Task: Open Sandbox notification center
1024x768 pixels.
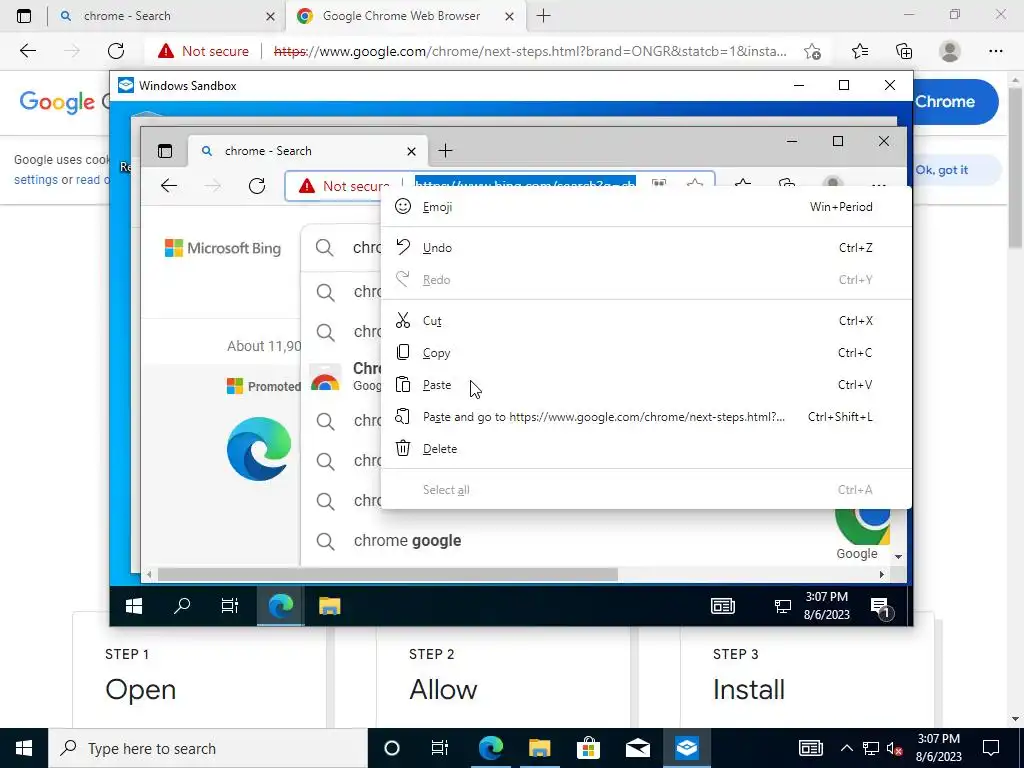Action: [x=880, y=607]
